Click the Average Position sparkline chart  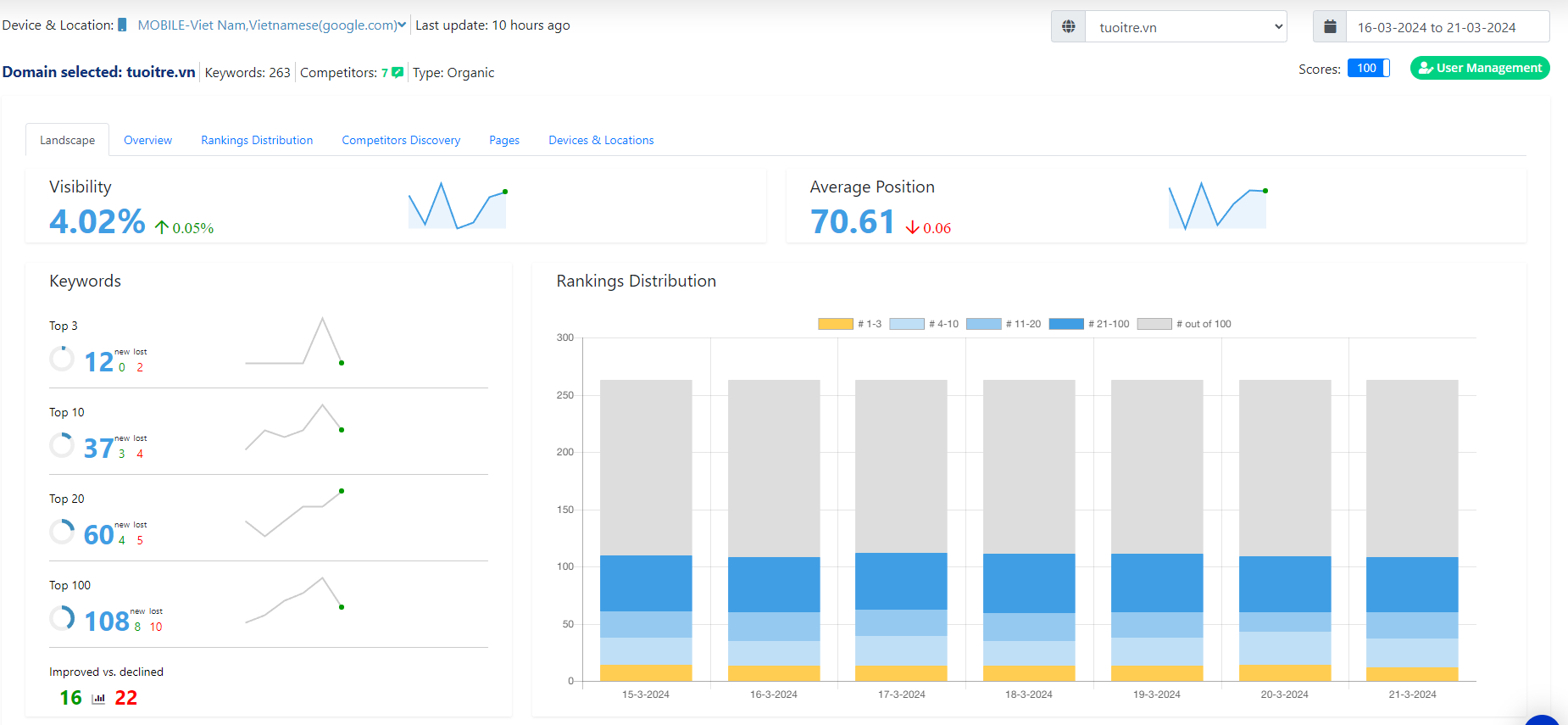click(x=1217, y=206)
